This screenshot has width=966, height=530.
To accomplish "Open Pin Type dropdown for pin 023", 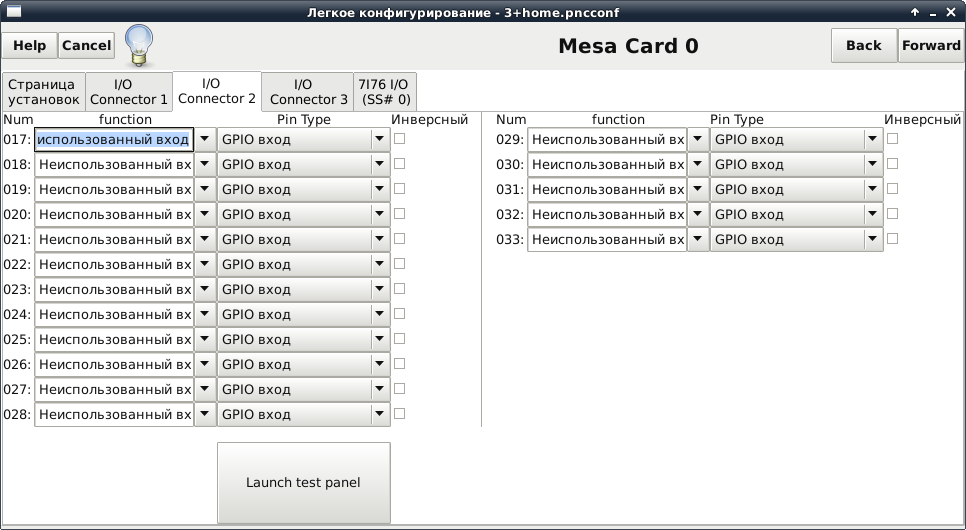I will pyautogui.click(x=304, y=289).
